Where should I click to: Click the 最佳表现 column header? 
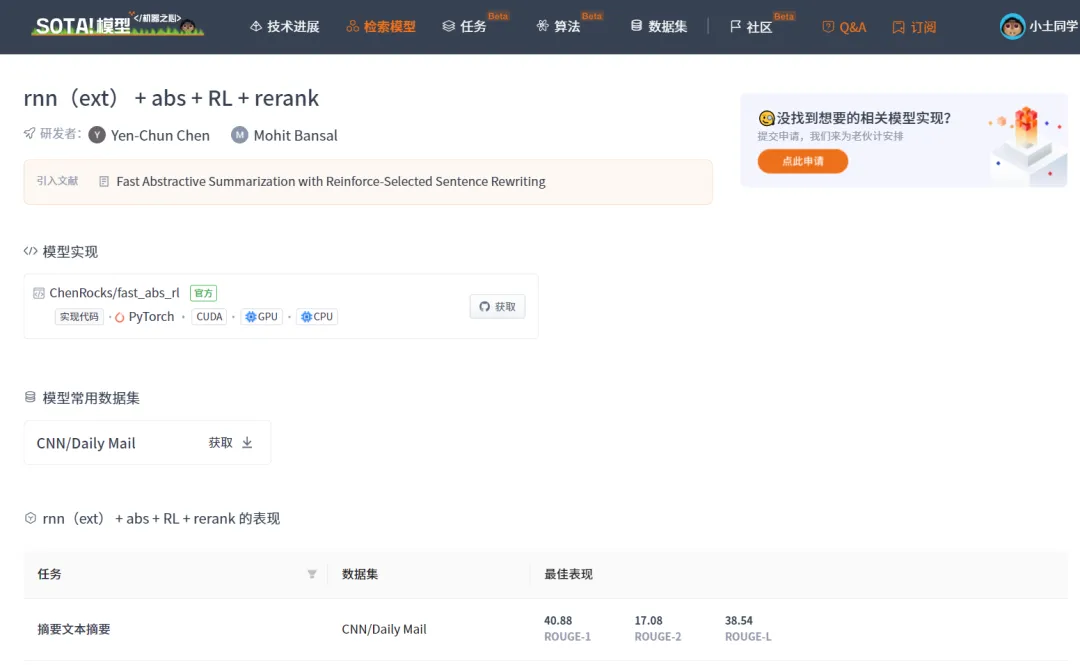(x=568, y=574)
